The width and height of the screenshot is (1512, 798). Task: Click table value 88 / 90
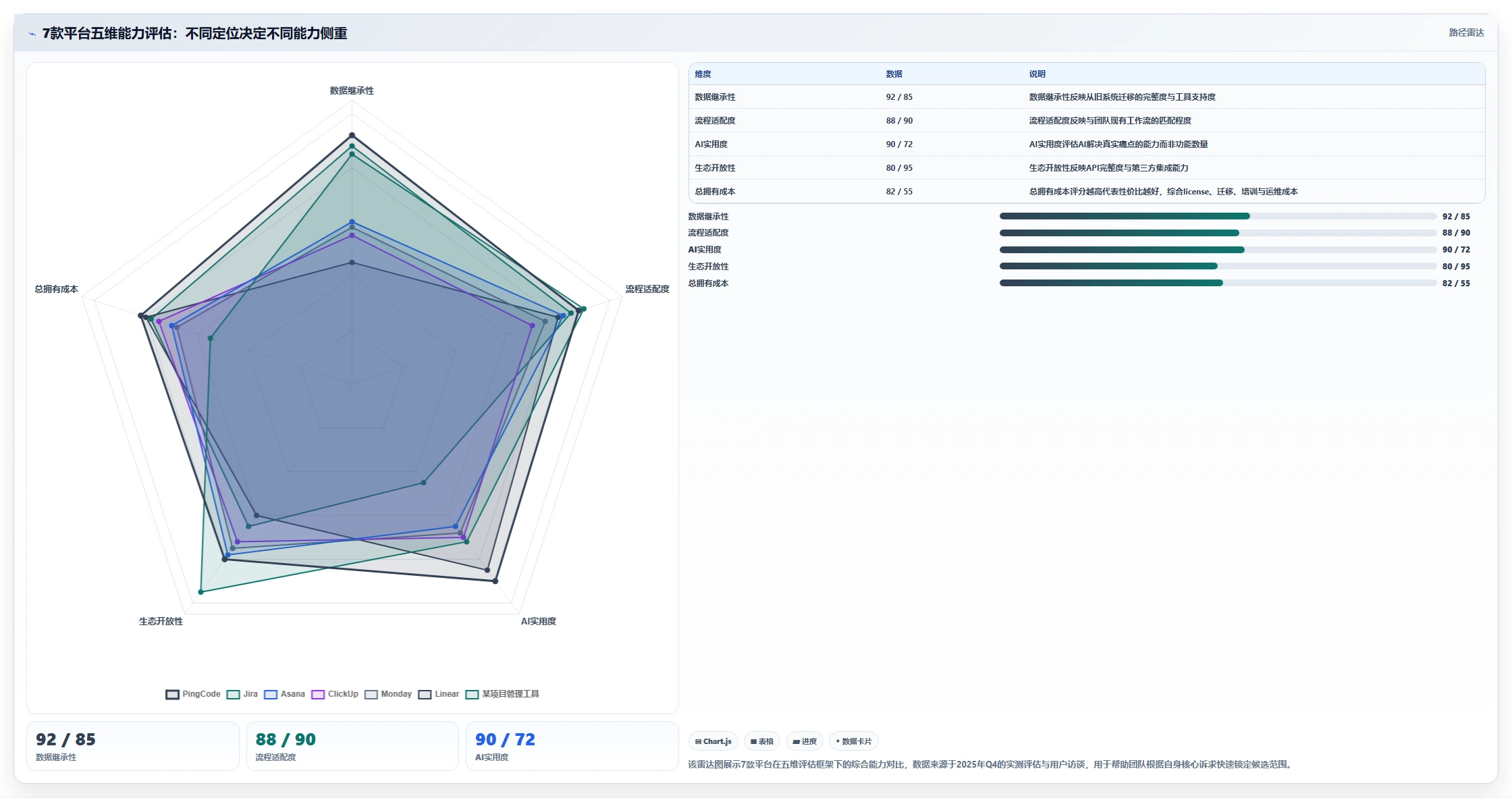click(x=899, y=121)
